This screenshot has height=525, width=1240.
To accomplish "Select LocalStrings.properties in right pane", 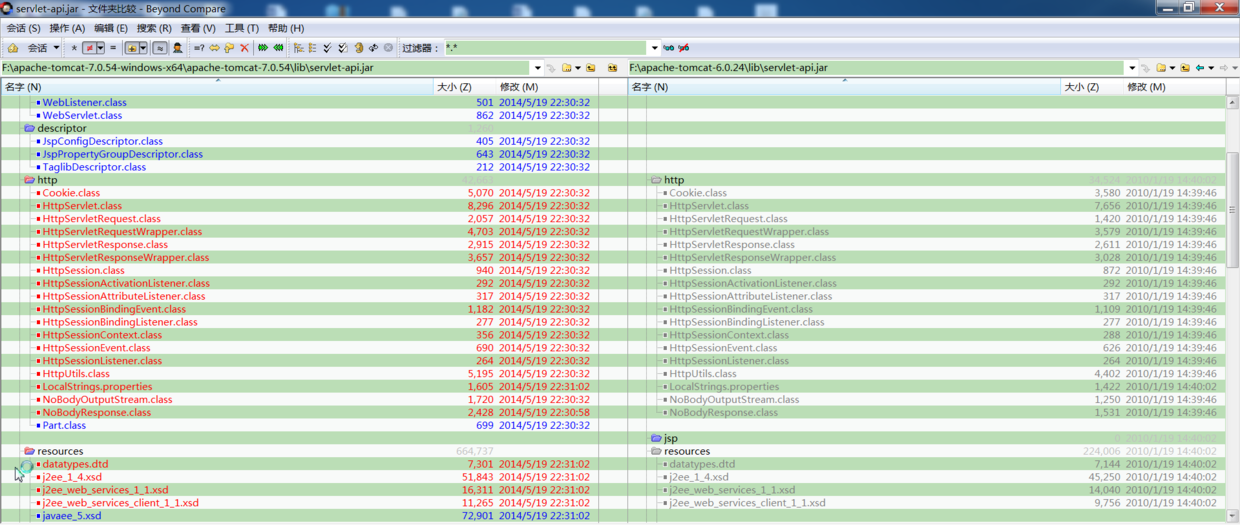I will pos(724,386).
